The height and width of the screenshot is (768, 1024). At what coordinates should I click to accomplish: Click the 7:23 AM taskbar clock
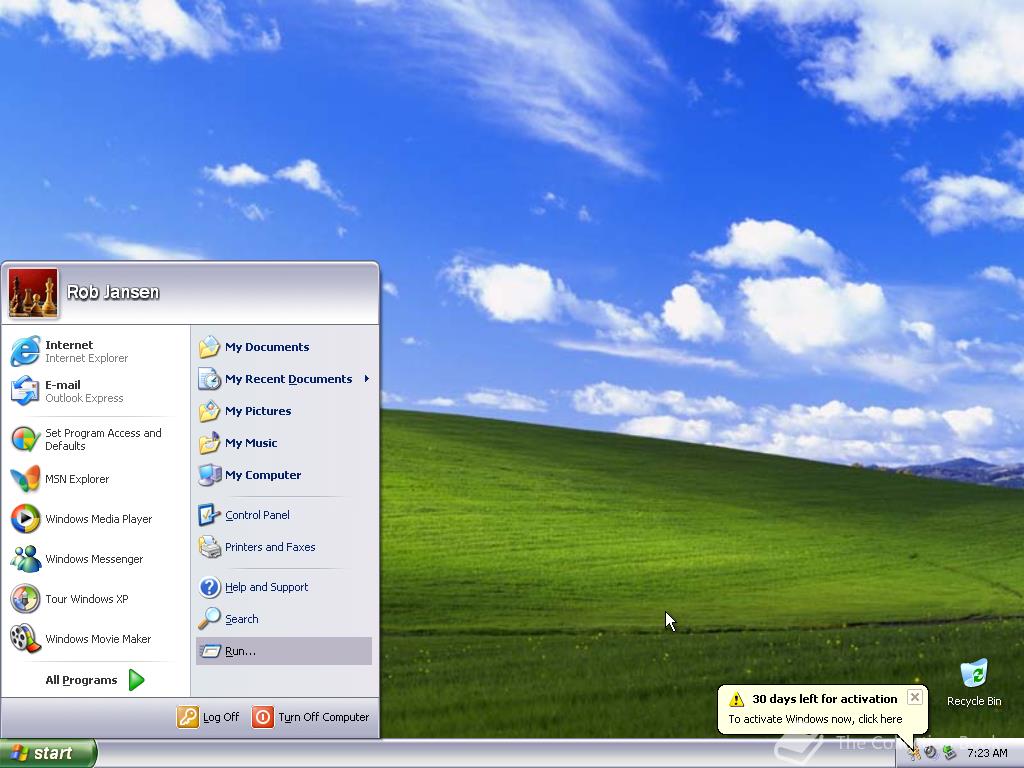(987, 753)
